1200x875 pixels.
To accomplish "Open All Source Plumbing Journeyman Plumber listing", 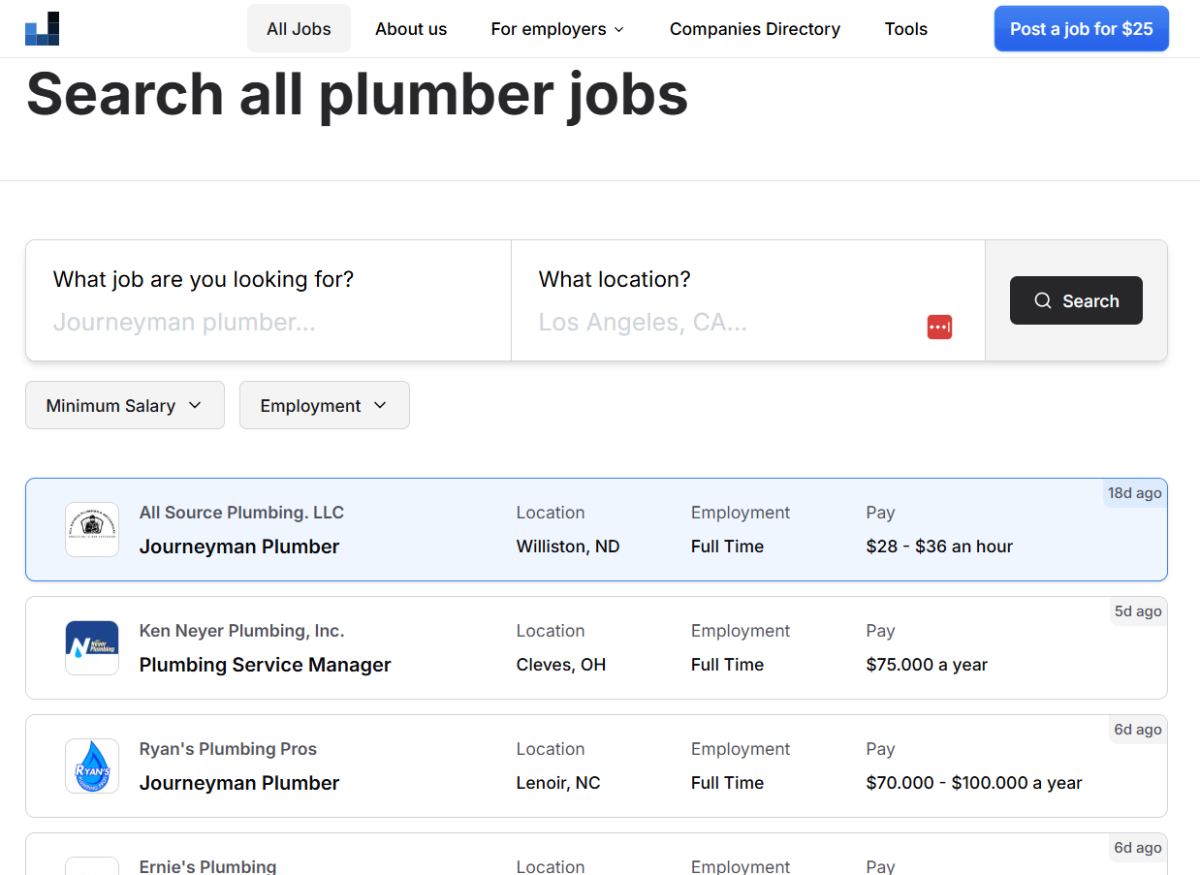I will click(x=596, y=530).
